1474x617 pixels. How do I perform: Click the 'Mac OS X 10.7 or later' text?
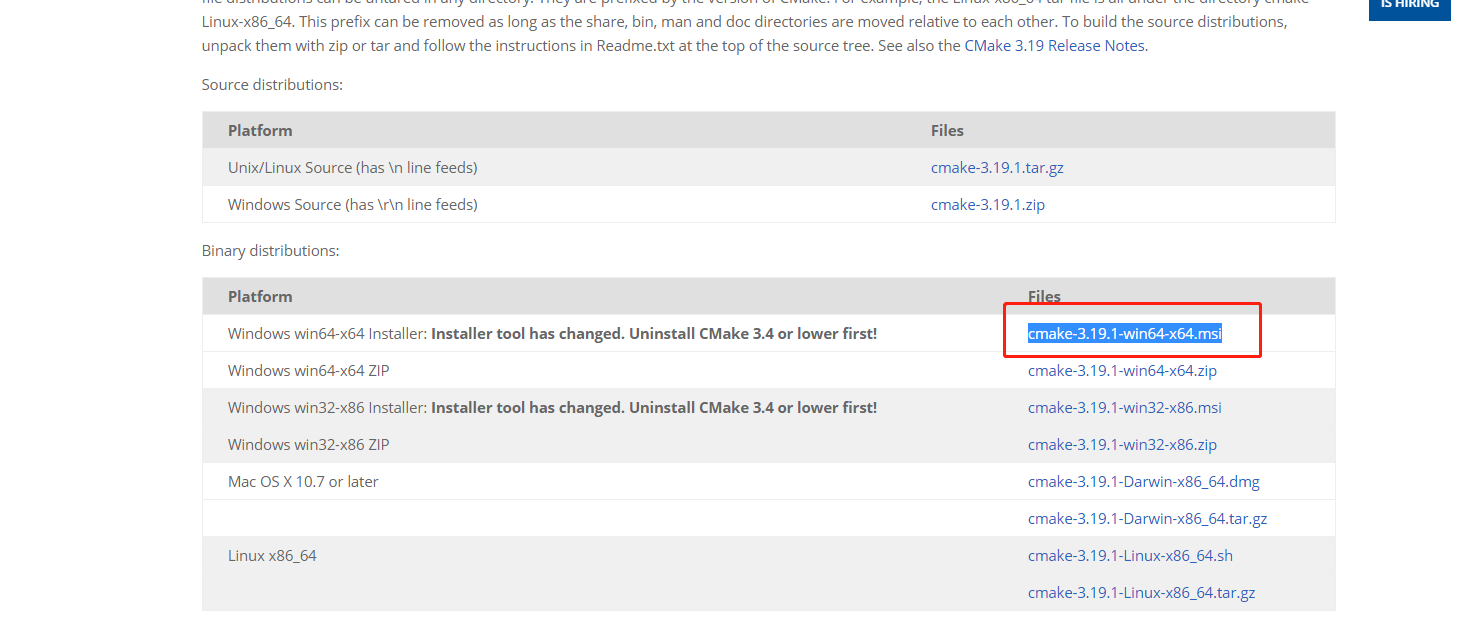click(x=303, y=482)
